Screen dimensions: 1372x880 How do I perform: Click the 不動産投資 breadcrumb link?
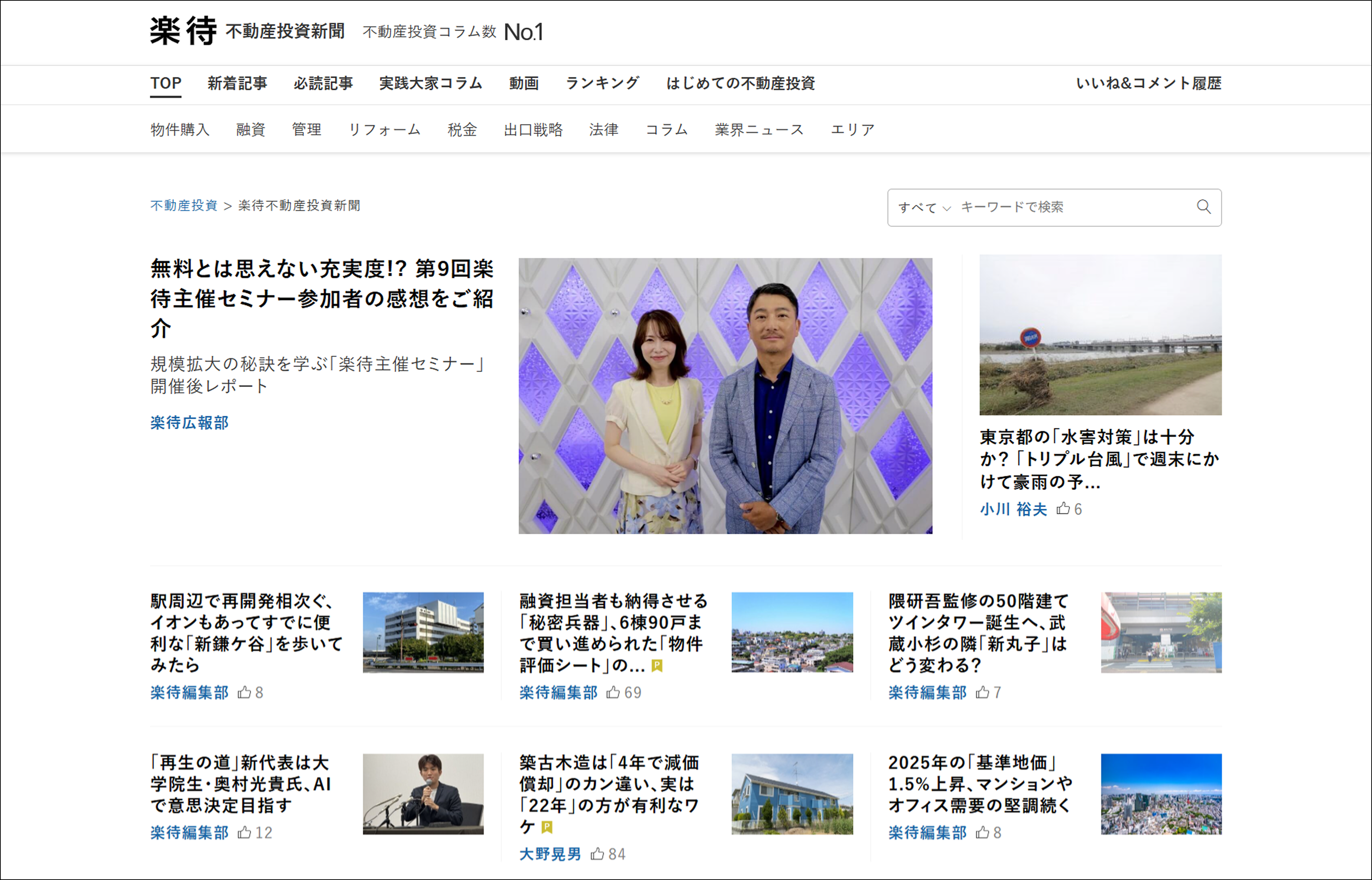click(184, 206)
